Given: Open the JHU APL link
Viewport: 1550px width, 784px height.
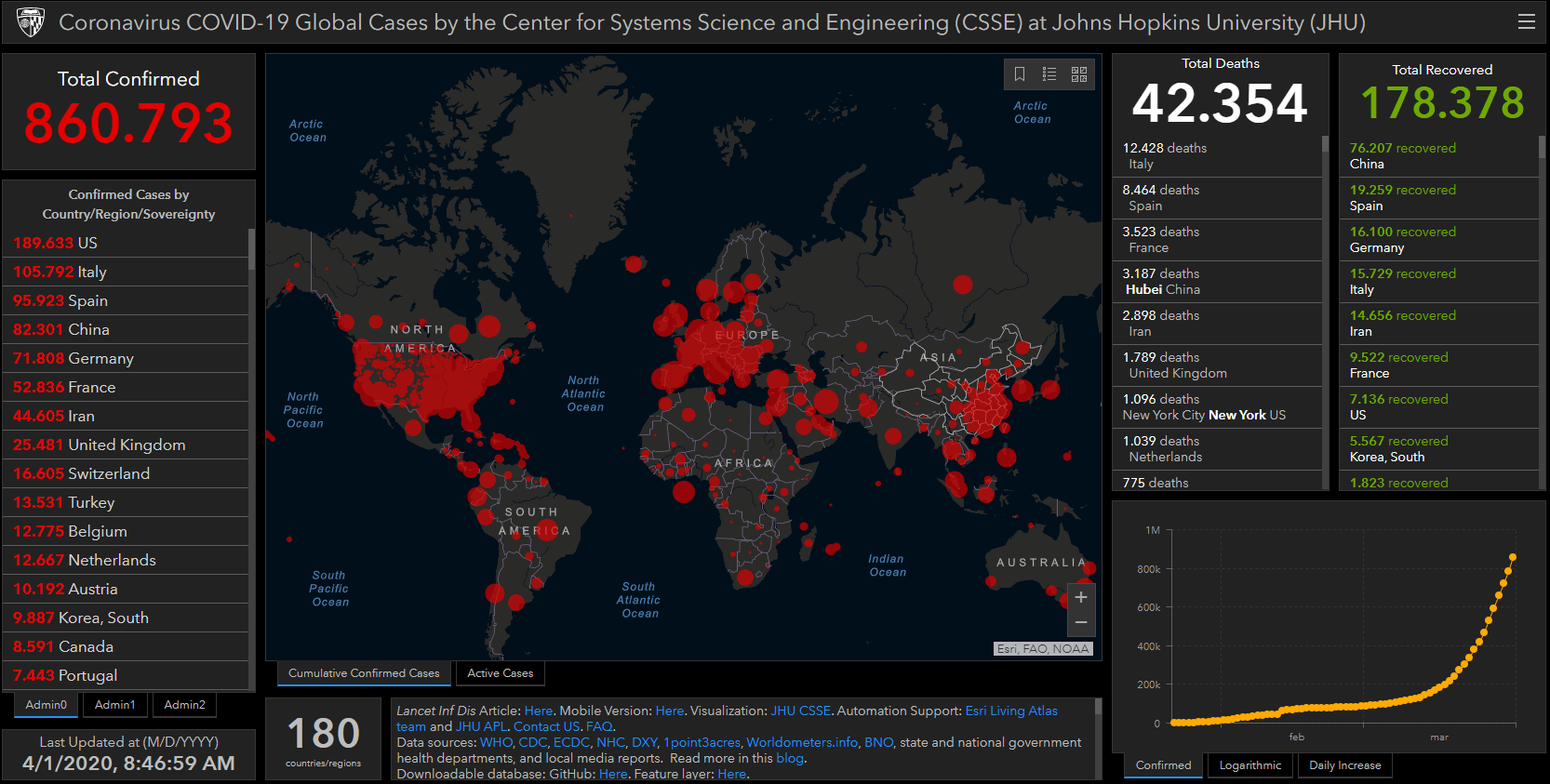Looking at the screenshot, I should pos(481,726).
